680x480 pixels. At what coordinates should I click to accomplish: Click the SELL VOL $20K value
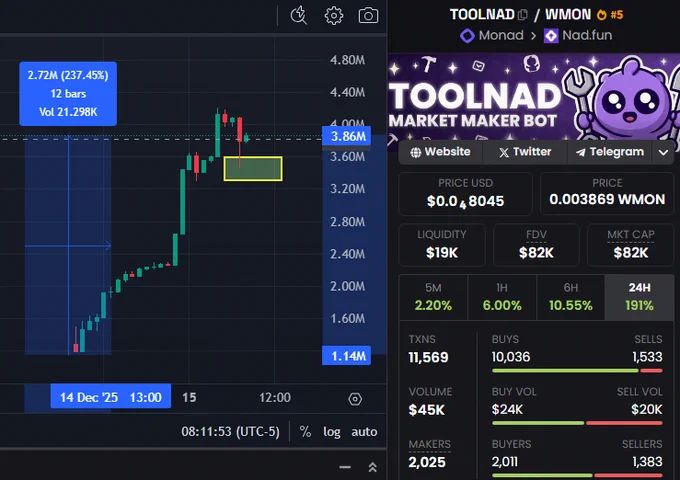click(x=647, y=409)
